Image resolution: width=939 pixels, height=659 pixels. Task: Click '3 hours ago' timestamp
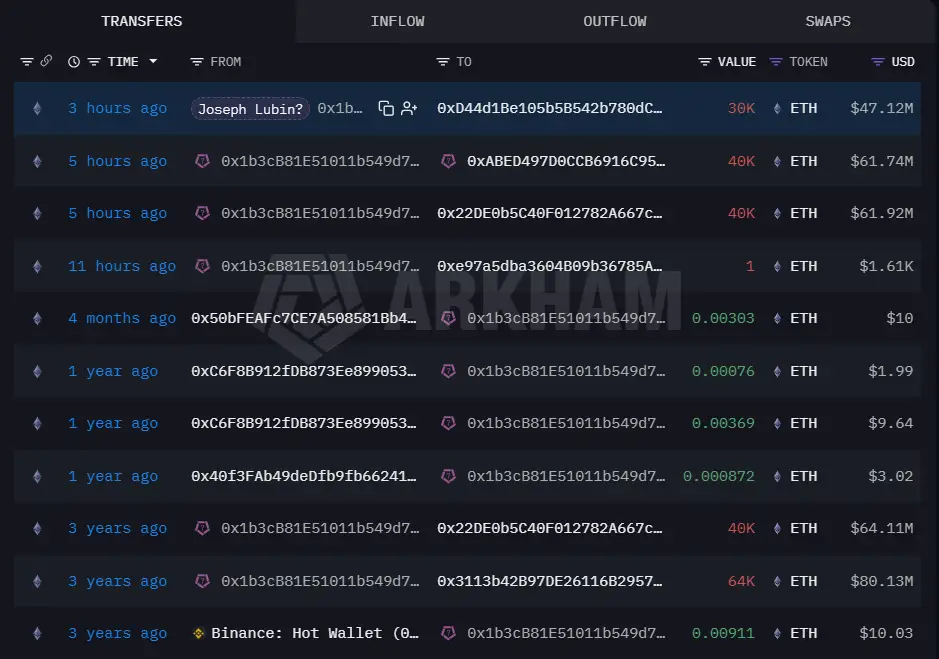tap(117, 108)
